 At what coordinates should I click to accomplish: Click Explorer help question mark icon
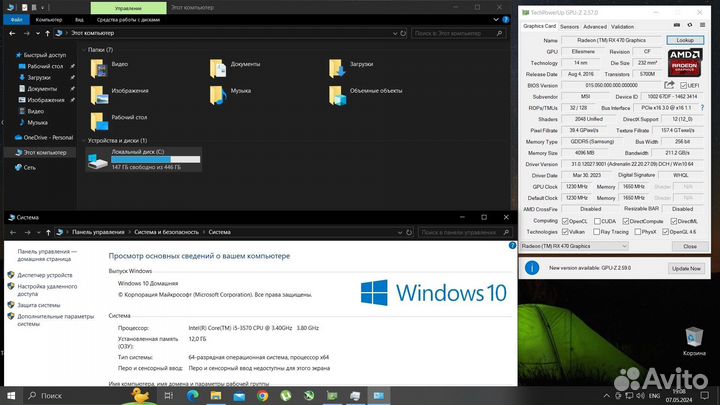click(x=506, y=20)
